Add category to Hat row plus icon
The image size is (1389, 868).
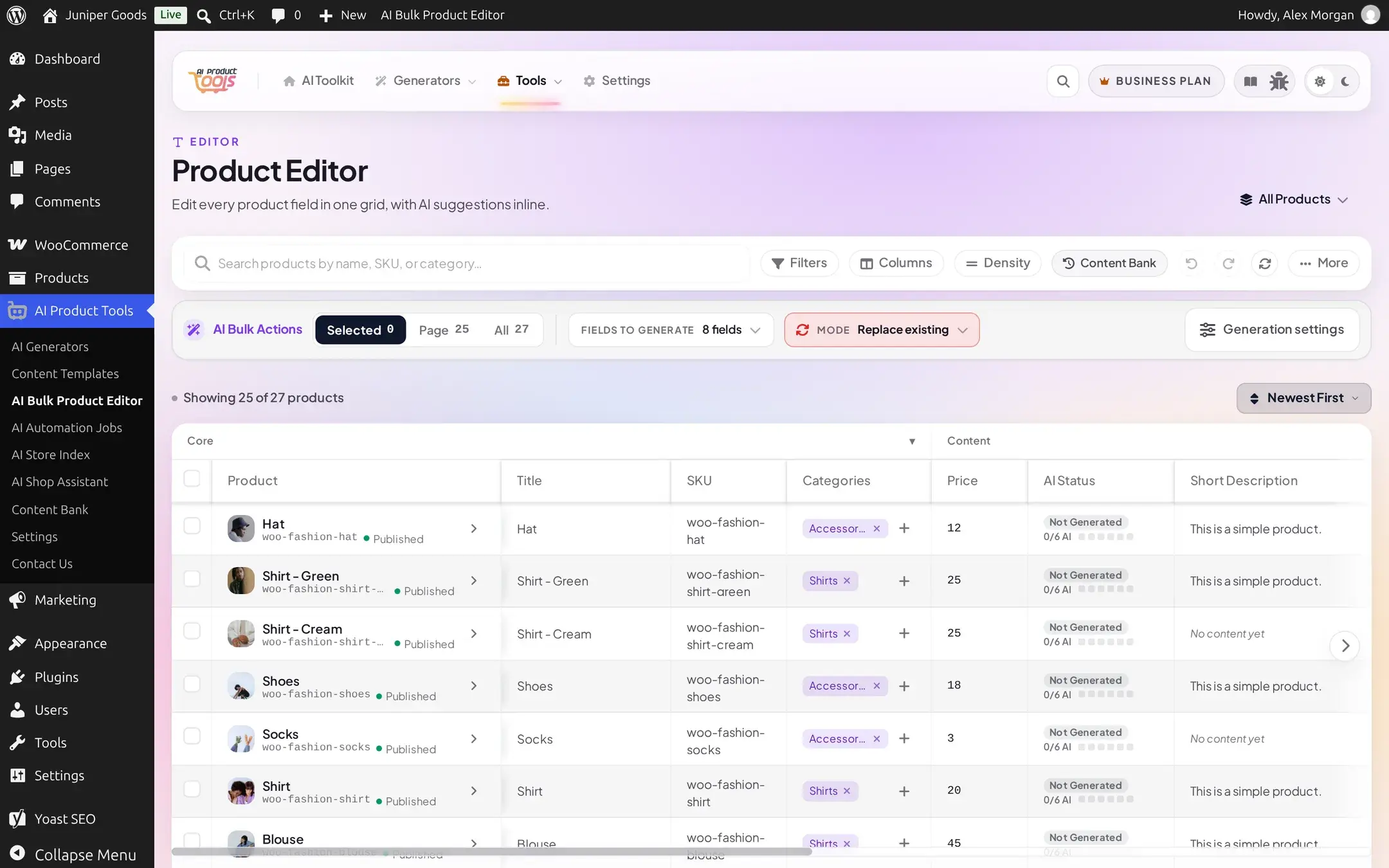click(904, 529)
